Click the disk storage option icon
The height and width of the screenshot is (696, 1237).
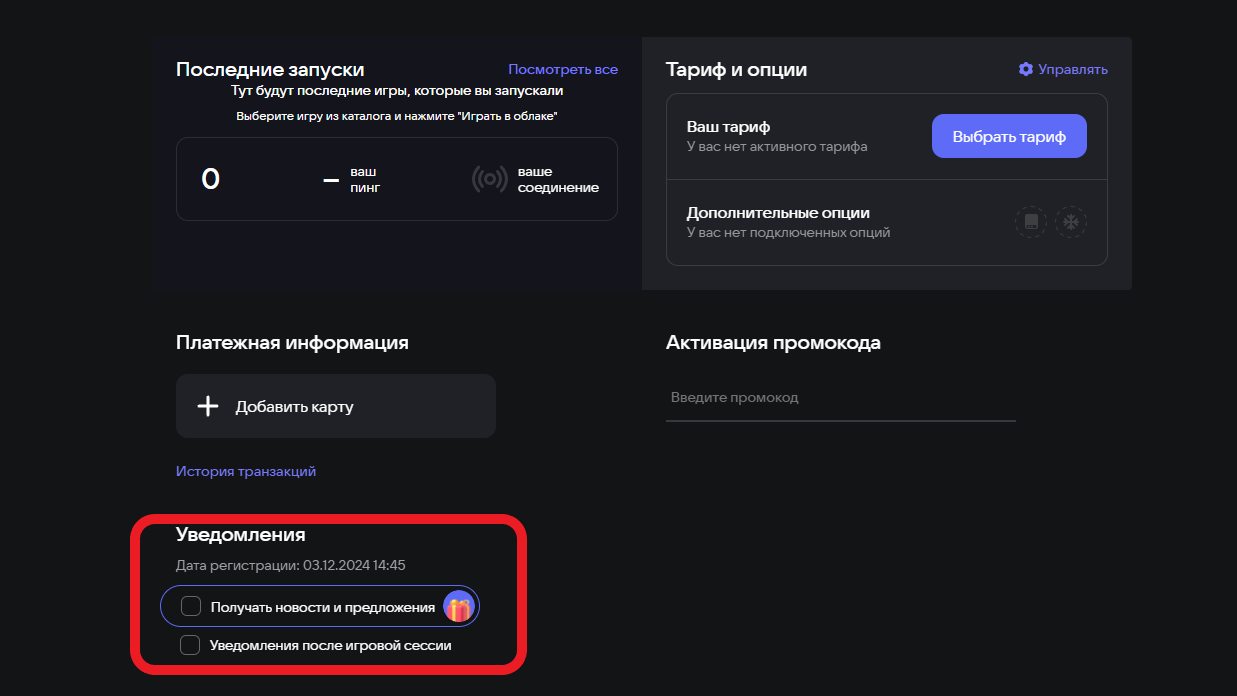pos(1031,222)
